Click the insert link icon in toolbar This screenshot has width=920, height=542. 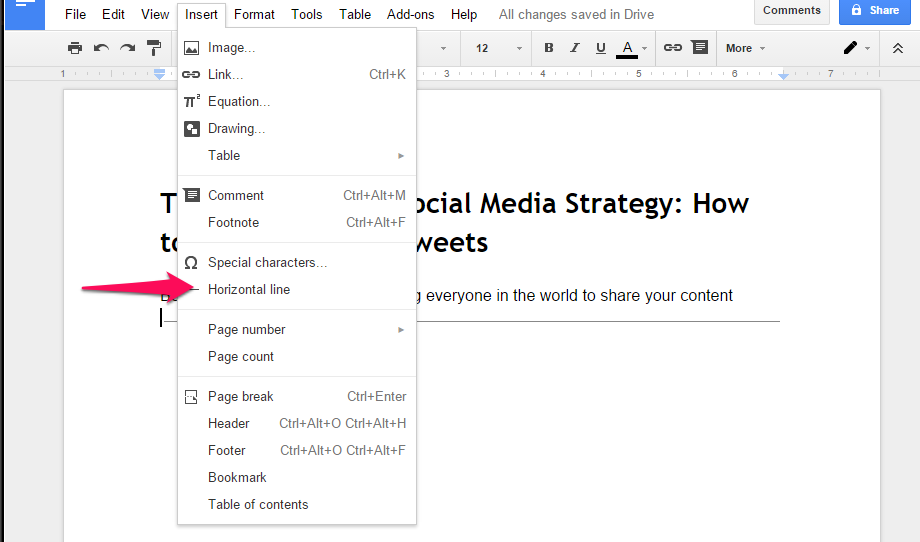click(672, 48)
